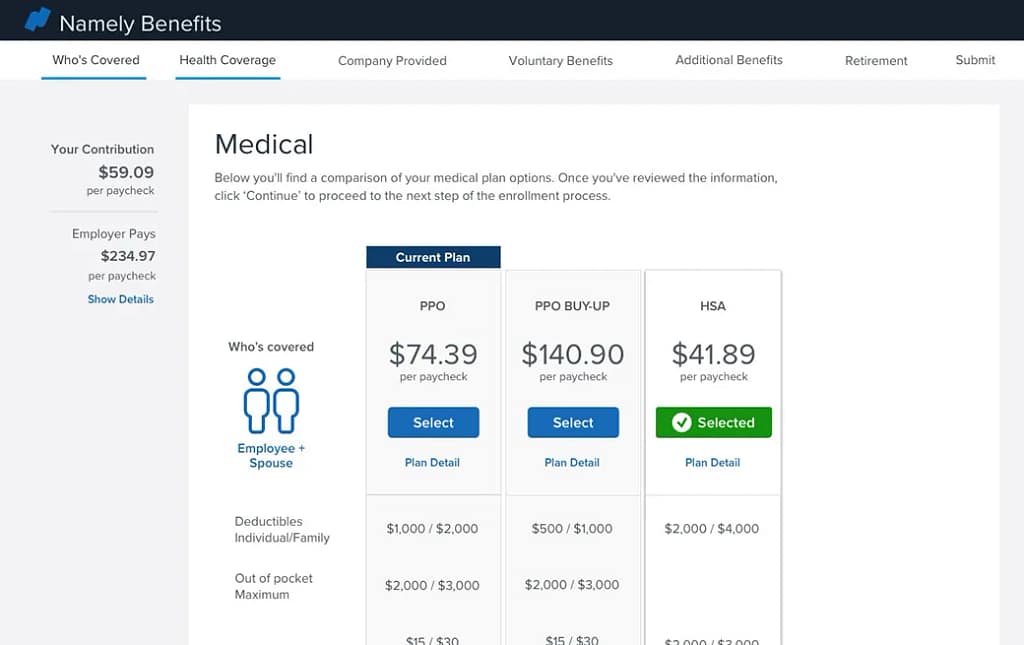This screenshot has width=1024, height=645.
Task: Click the checkmark icon on Selected button
Action: [682, 423]
